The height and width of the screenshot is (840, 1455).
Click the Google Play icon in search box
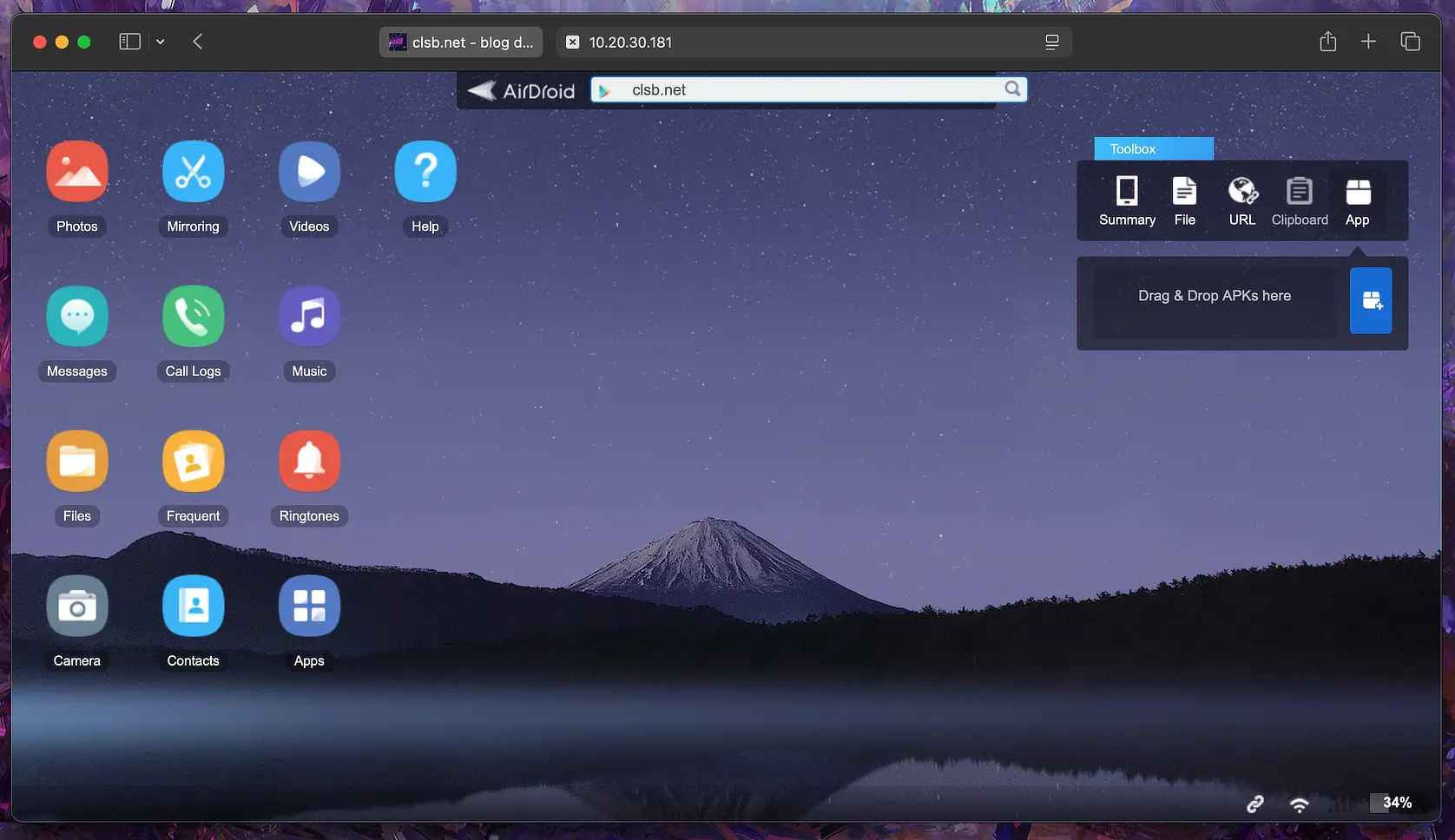[605, 90]
